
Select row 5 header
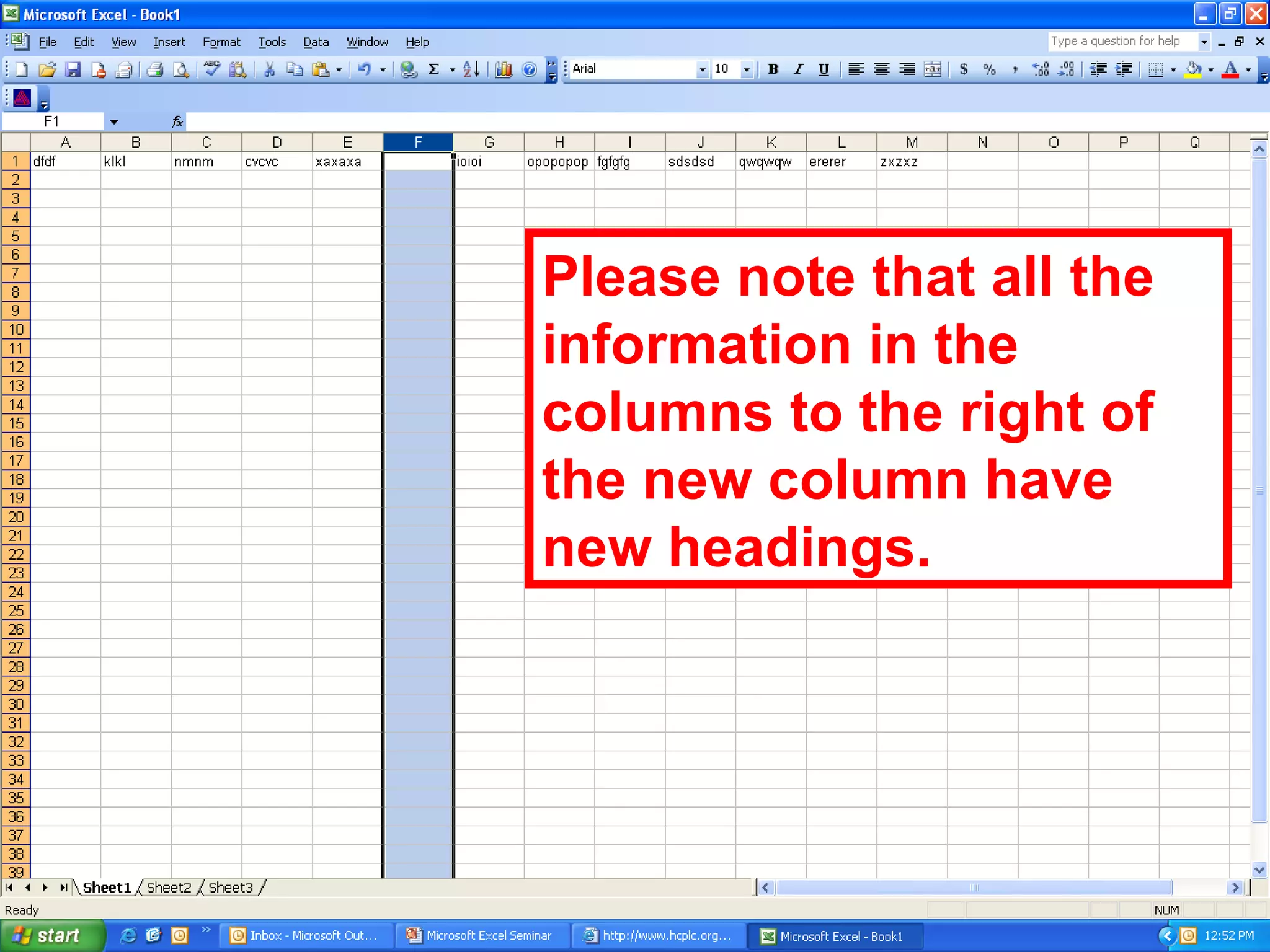[16, 236]
